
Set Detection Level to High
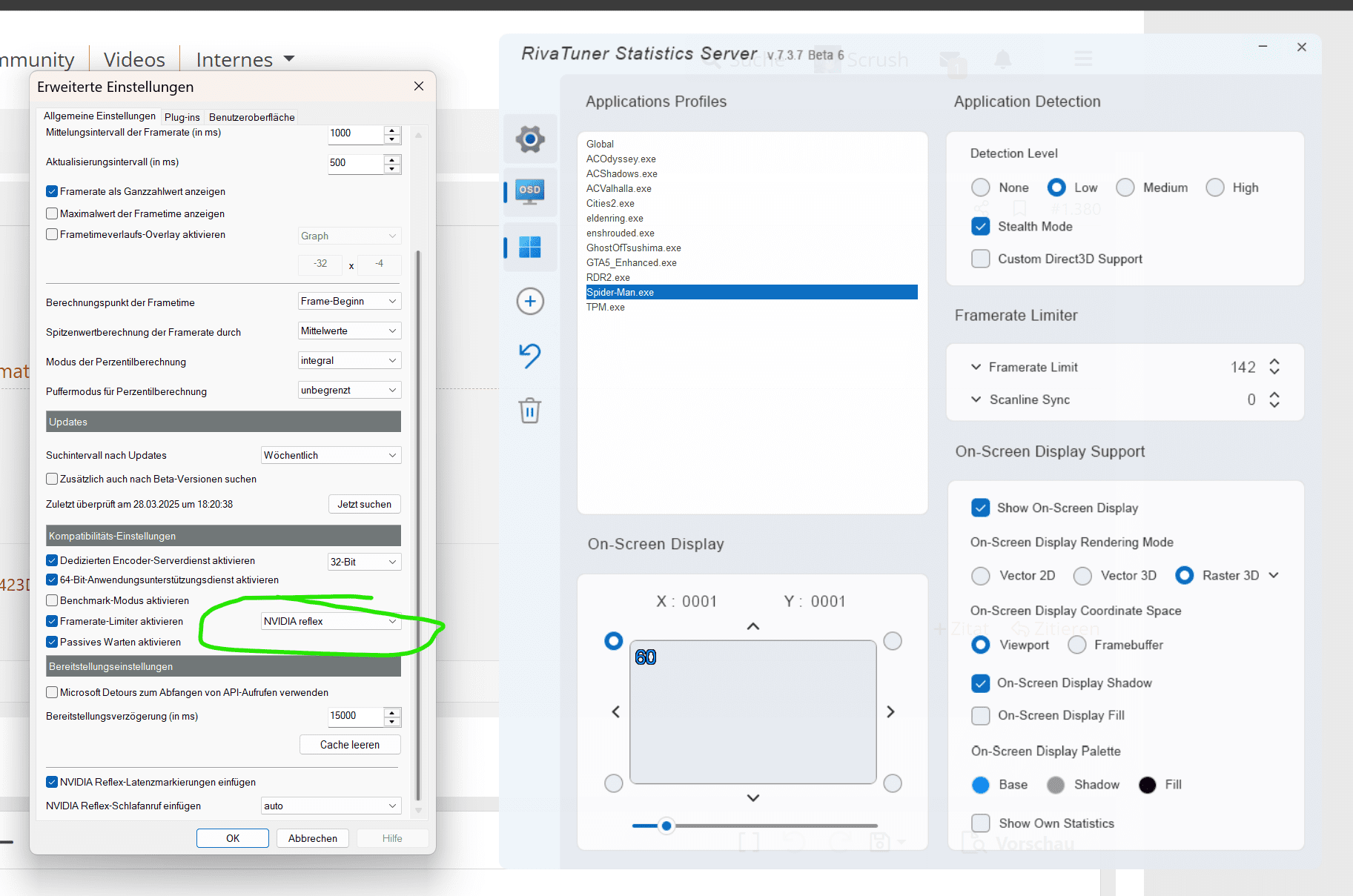[x=1215, y=188]
